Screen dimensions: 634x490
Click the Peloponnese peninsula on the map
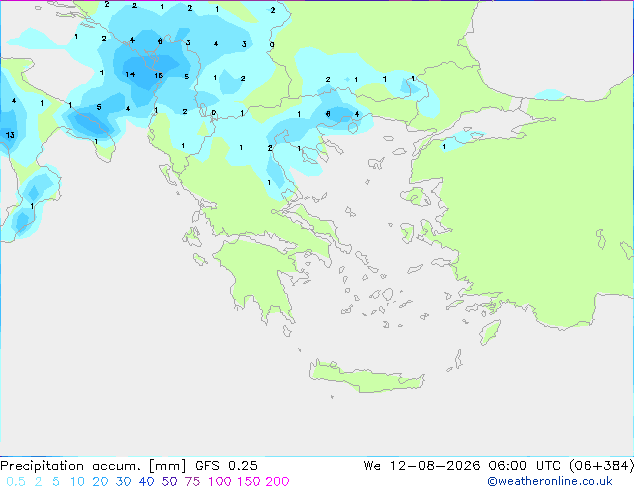click(259, 275)
